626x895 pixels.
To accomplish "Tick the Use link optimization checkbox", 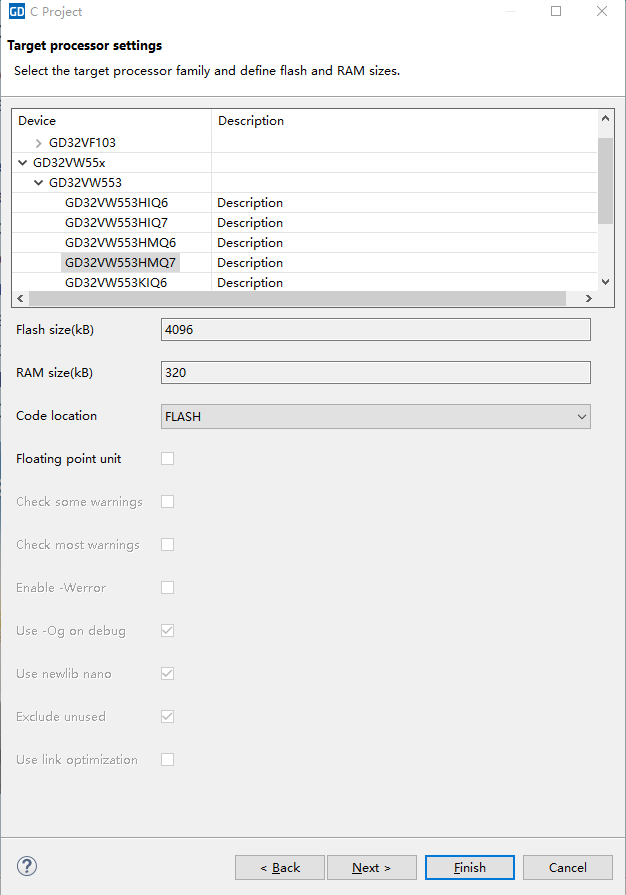I will pos(168,759).
